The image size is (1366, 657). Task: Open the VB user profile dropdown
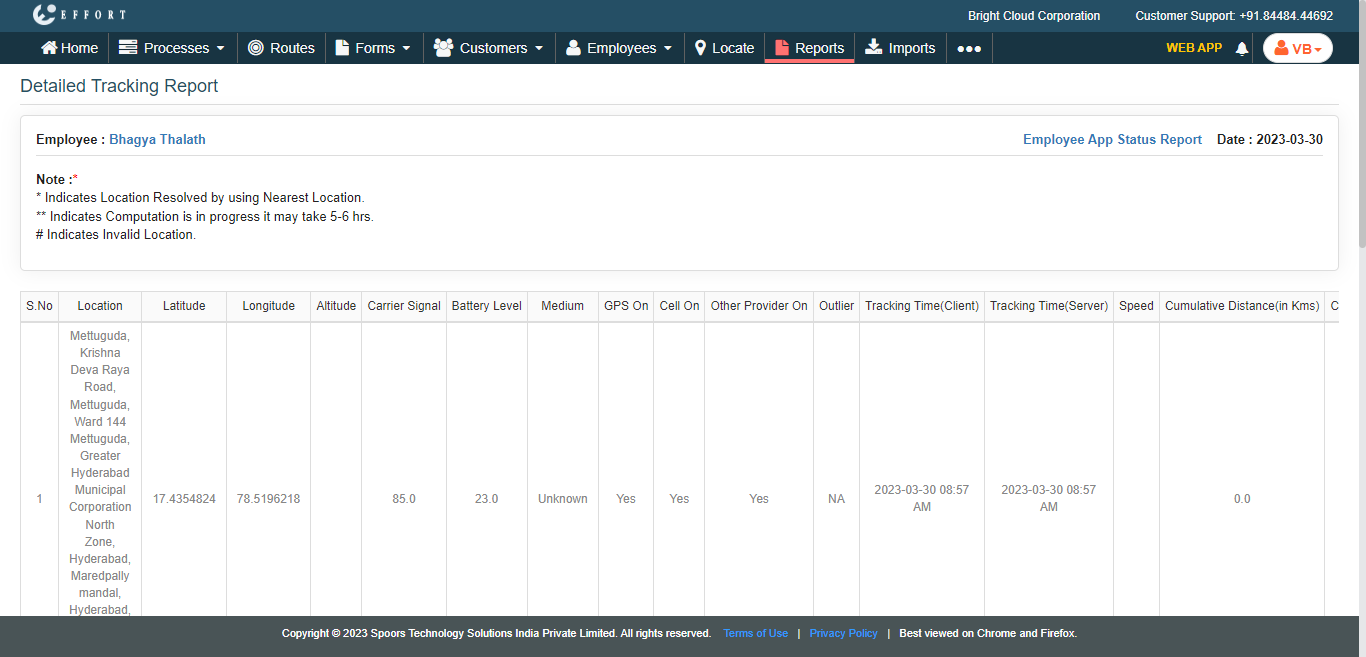(1297, 48)
